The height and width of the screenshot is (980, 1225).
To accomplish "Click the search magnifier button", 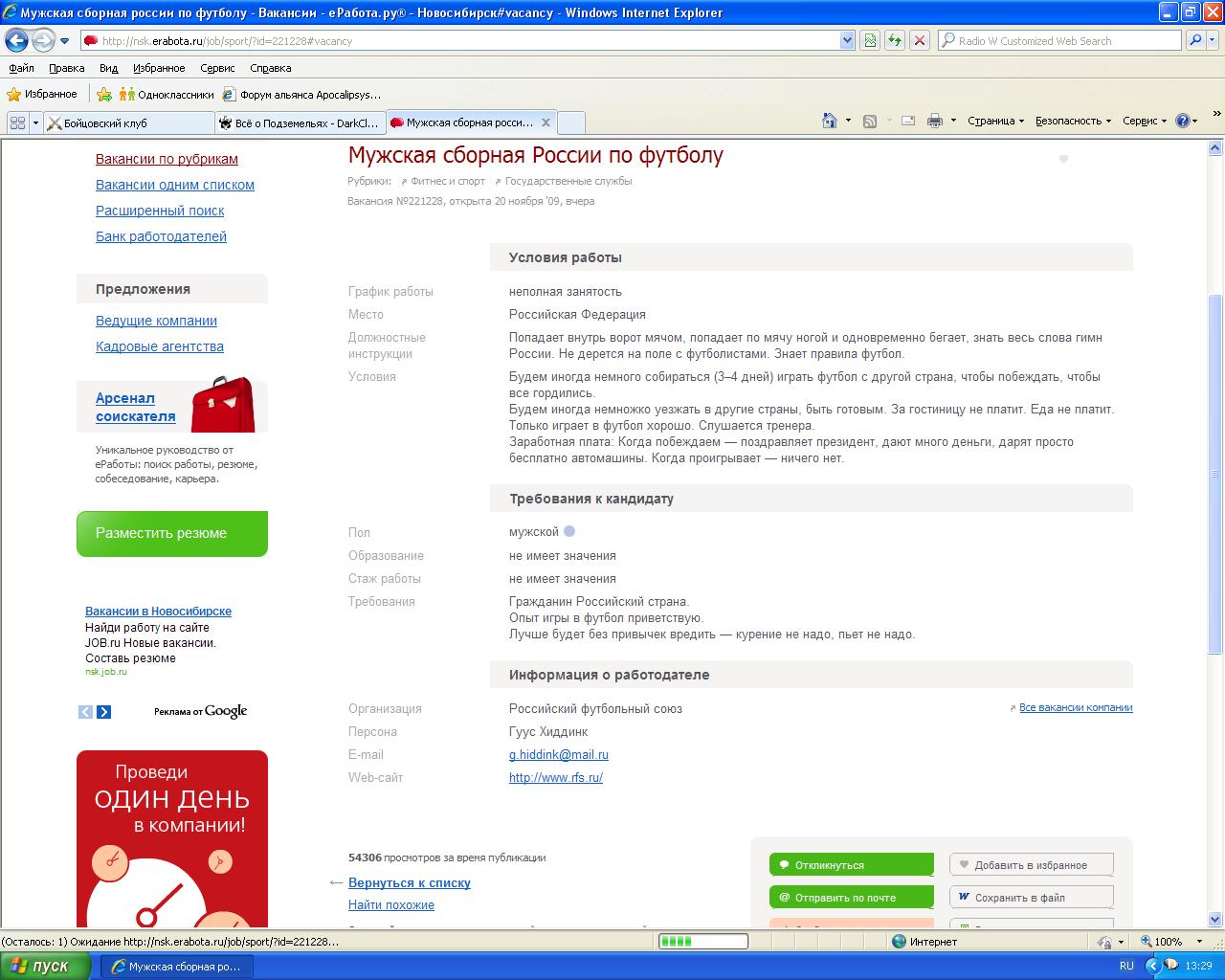I will click(1195, 41).
